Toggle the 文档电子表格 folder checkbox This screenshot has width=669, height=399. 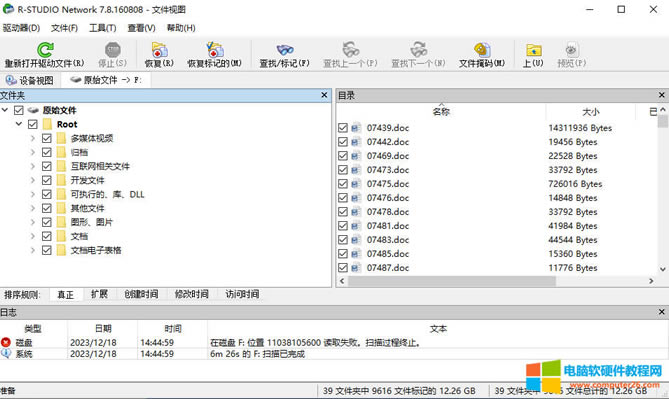tap(47, 250)
